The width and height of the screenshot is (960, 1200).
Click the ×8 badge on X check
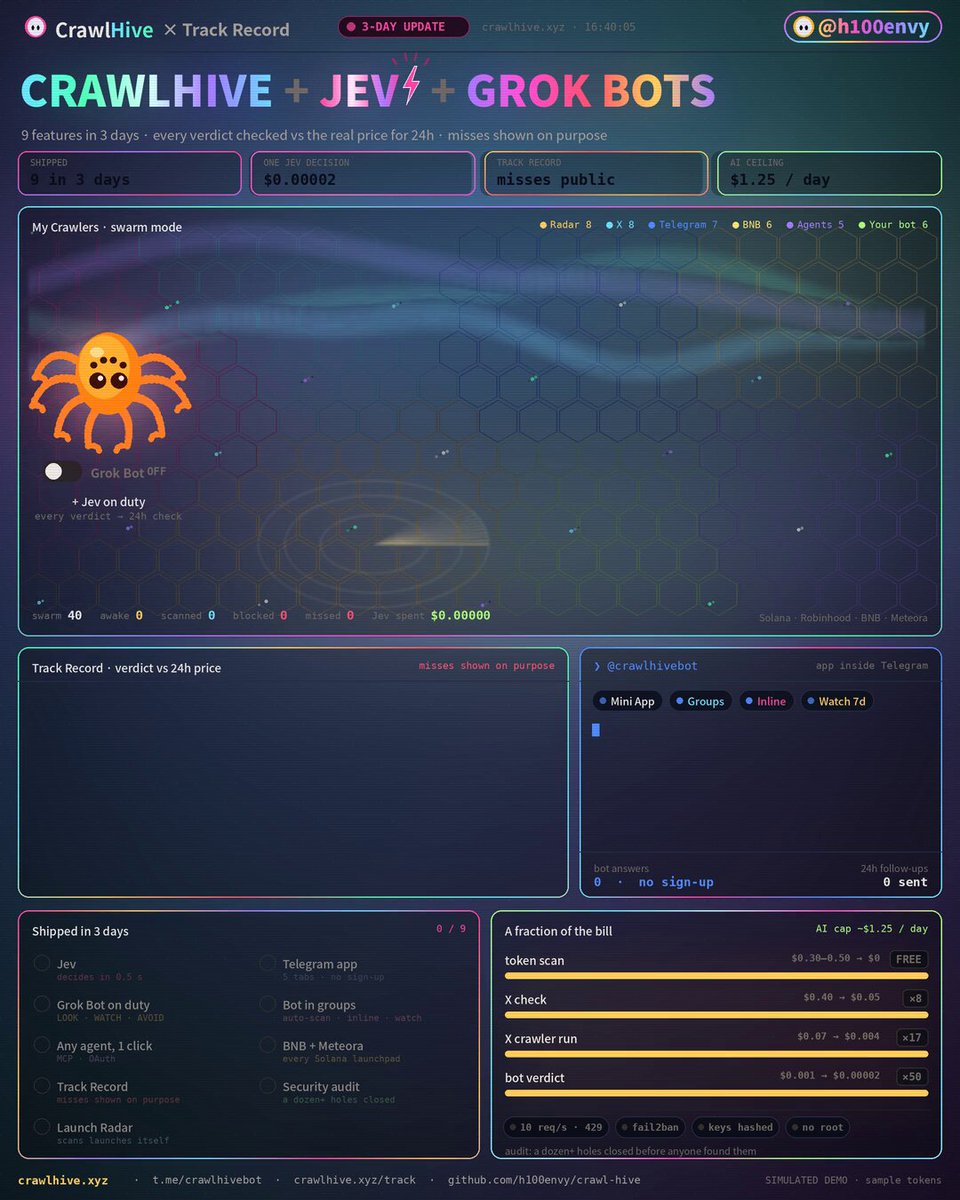click(x=915, y=998)
